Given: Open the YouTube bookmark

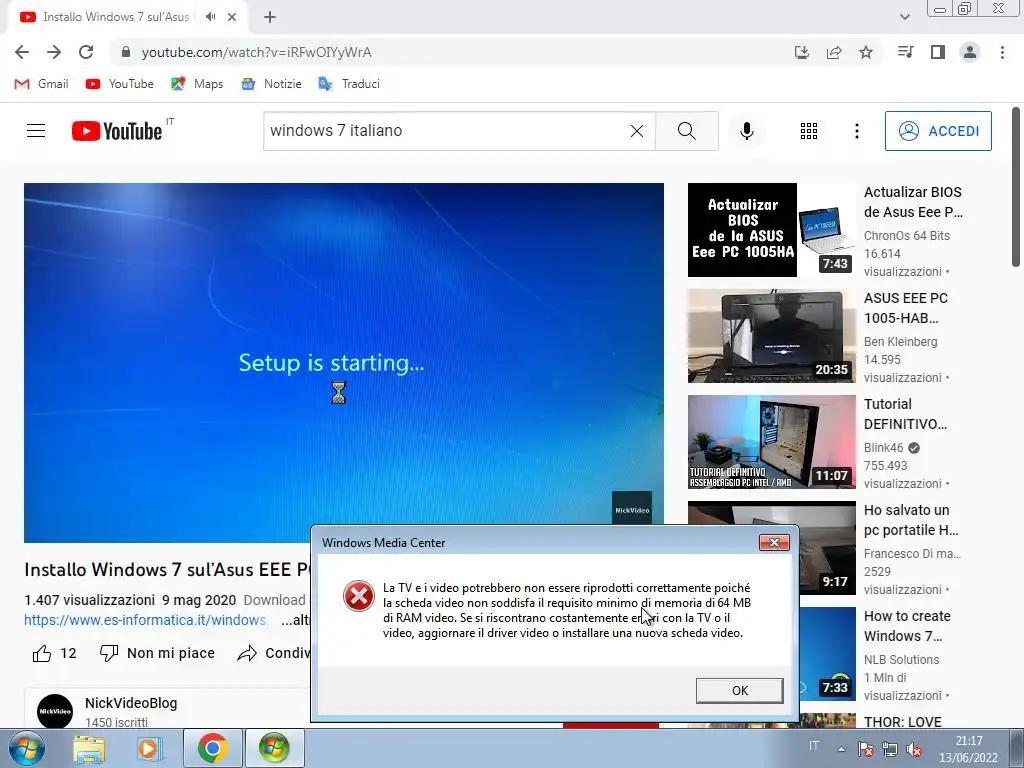Looking at the screenshot, I should [x=120, y=84].
